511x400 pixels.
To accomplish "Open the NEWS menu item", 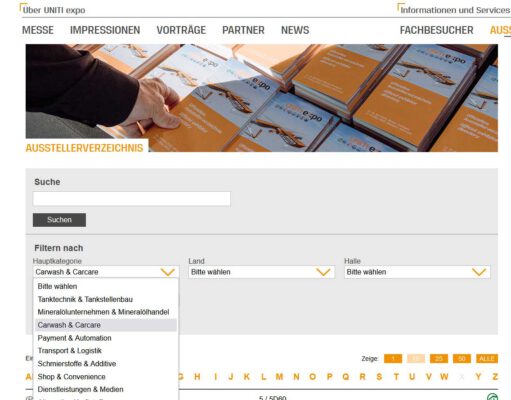I will coord(295,30).
